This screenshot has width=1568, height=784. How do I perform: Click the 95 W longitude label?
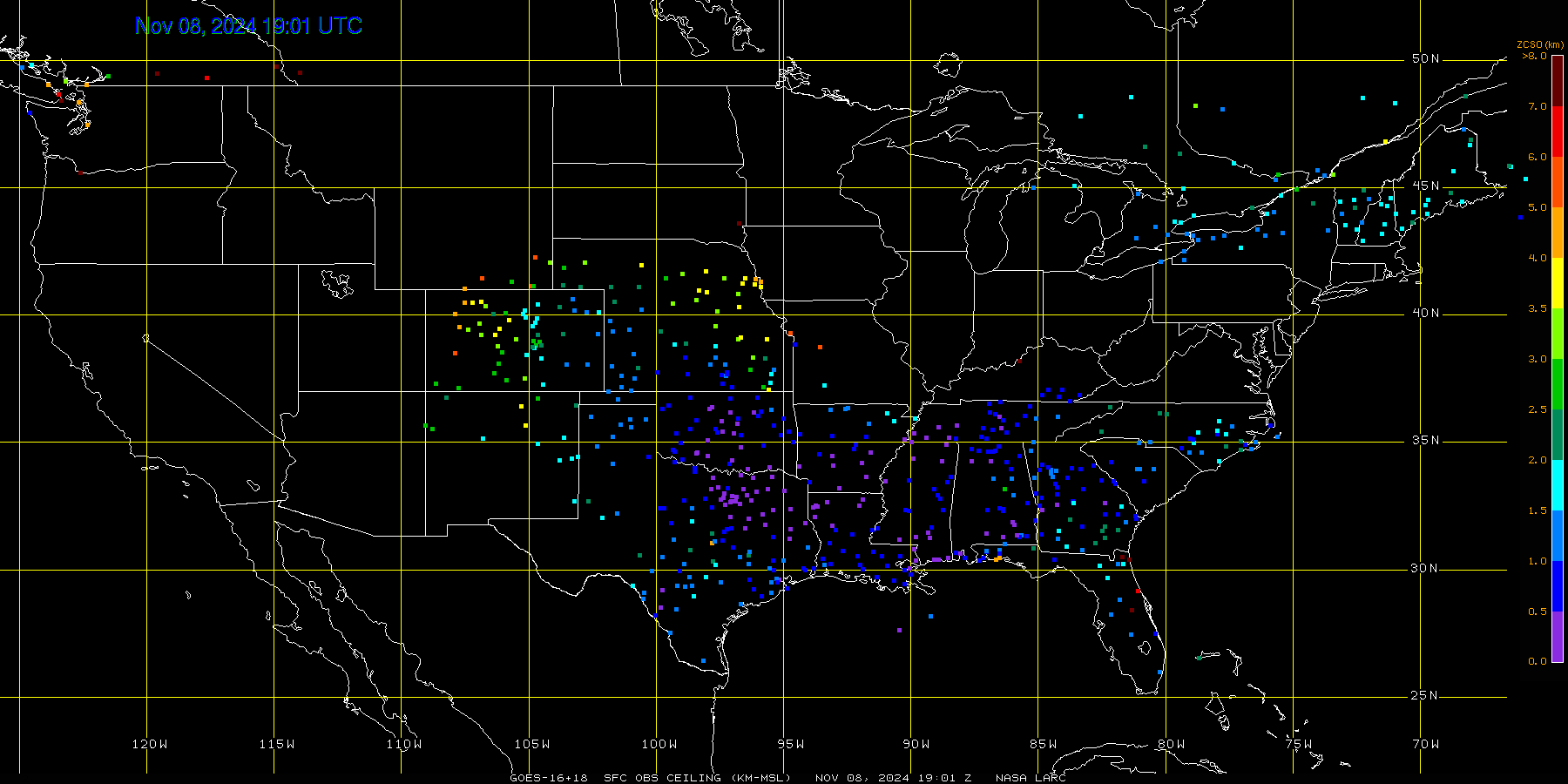point(791,744)
